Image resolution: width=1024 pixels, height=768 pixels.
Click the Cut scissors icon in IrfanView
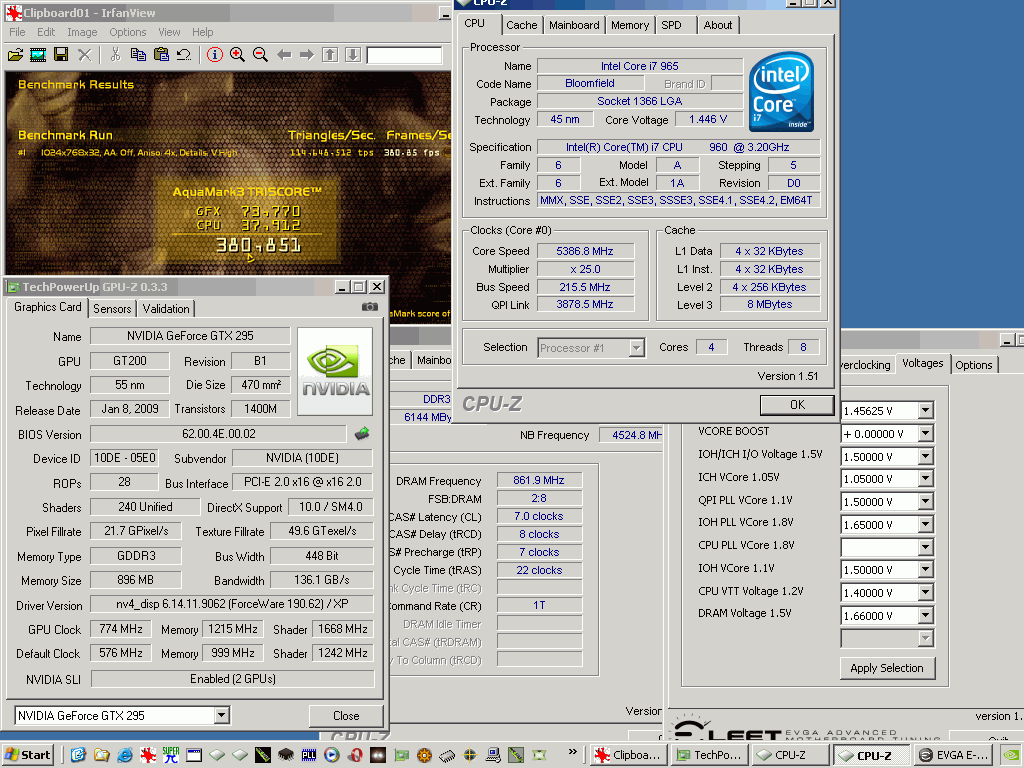116,55
